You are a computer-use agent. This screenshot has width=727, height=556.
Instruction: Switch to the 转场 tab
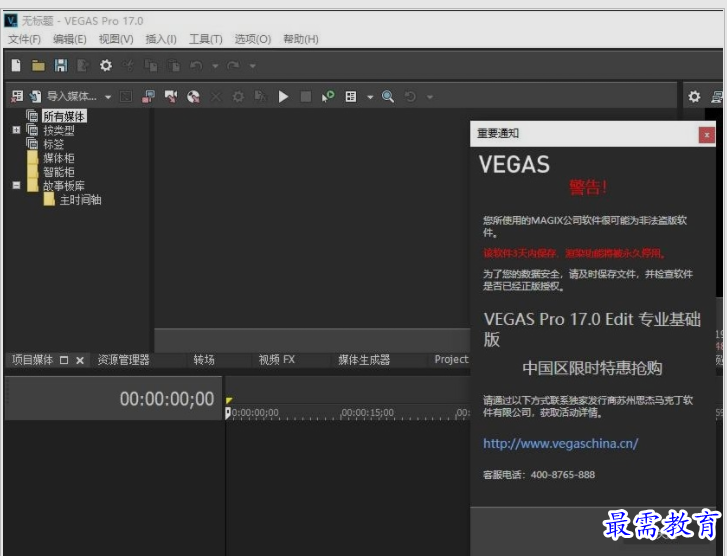[x=204, y=360]
